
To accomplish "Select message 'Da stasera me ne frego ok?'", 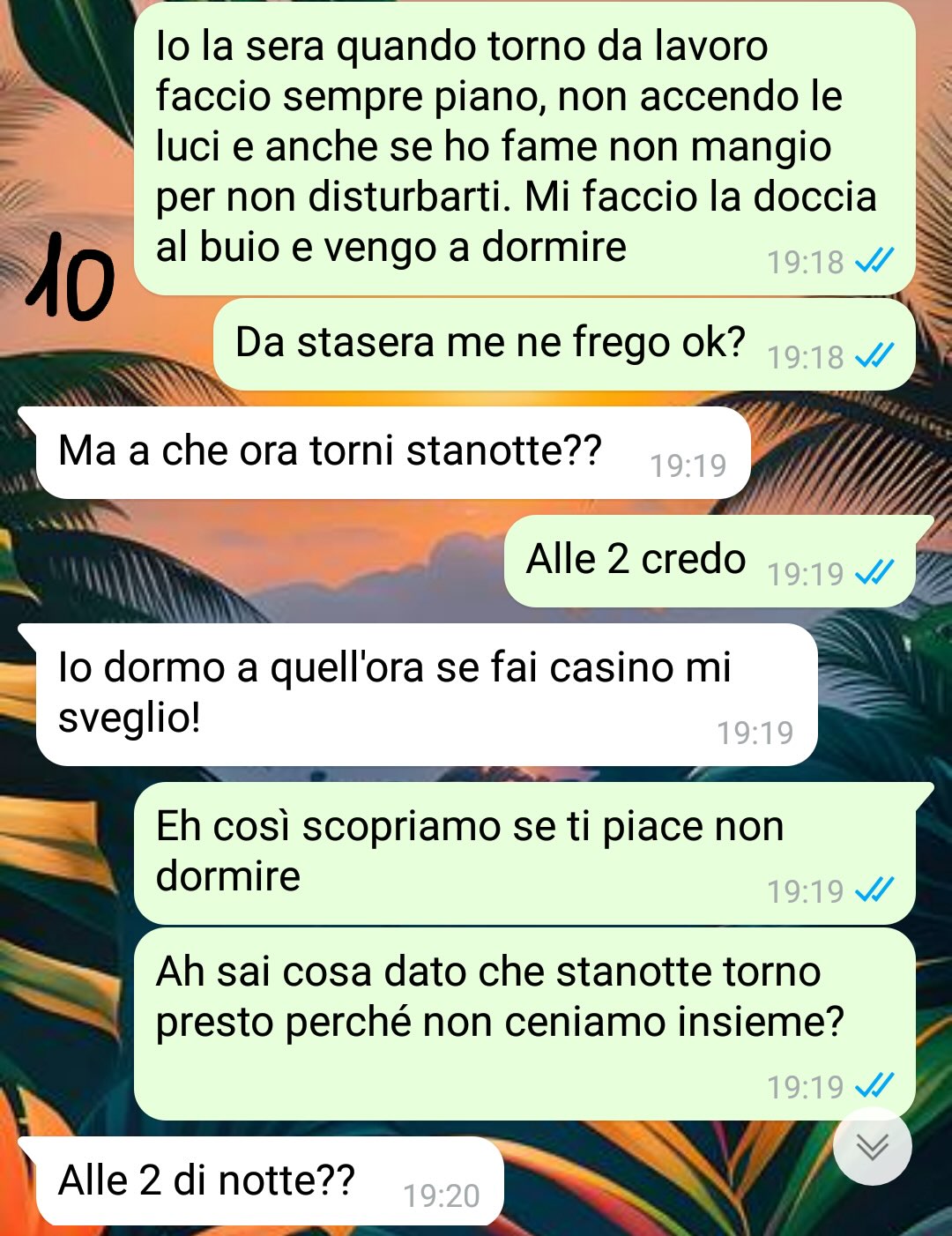I will click(x=564, y=344).
